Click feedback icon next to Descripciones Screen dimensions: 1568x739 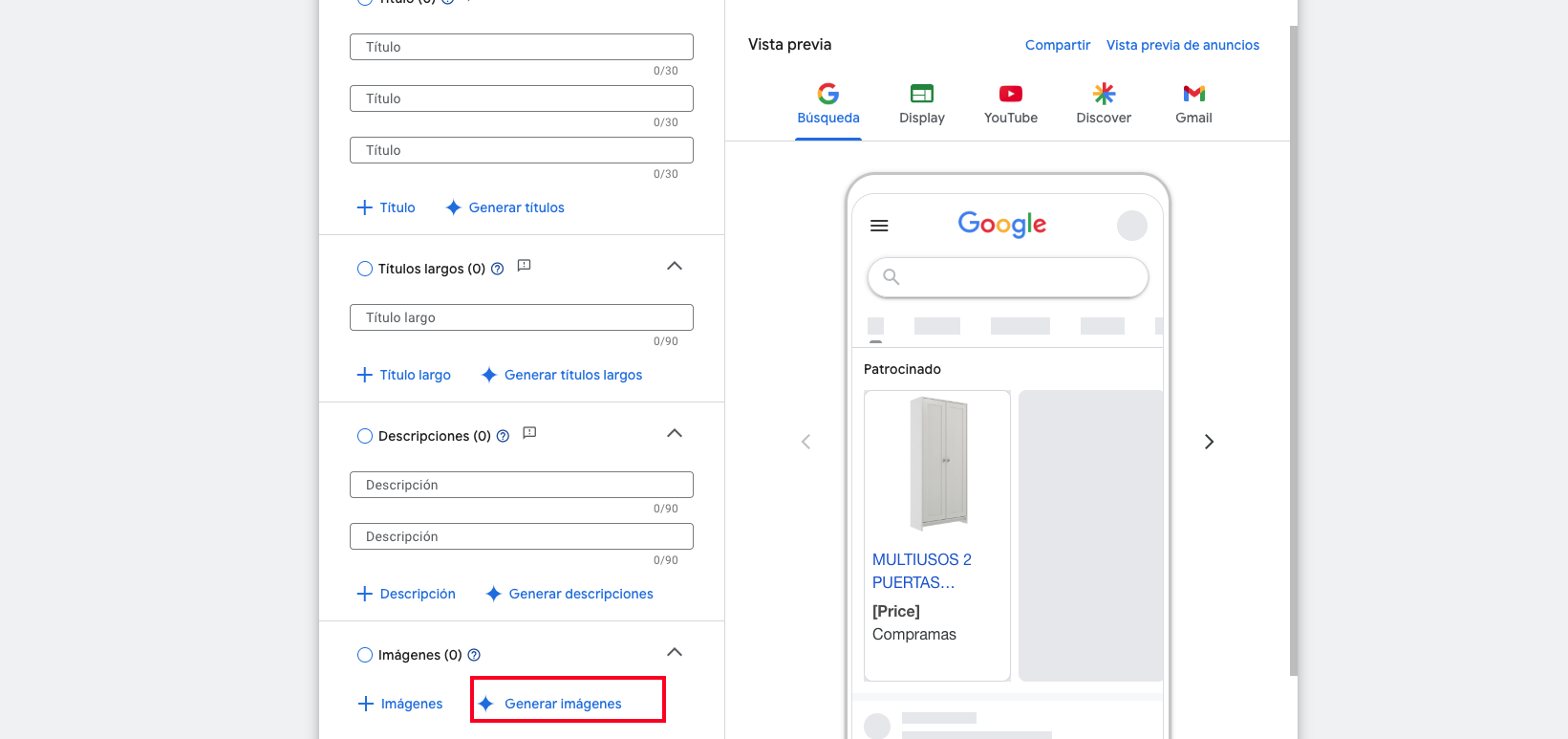tap(529, 433)
